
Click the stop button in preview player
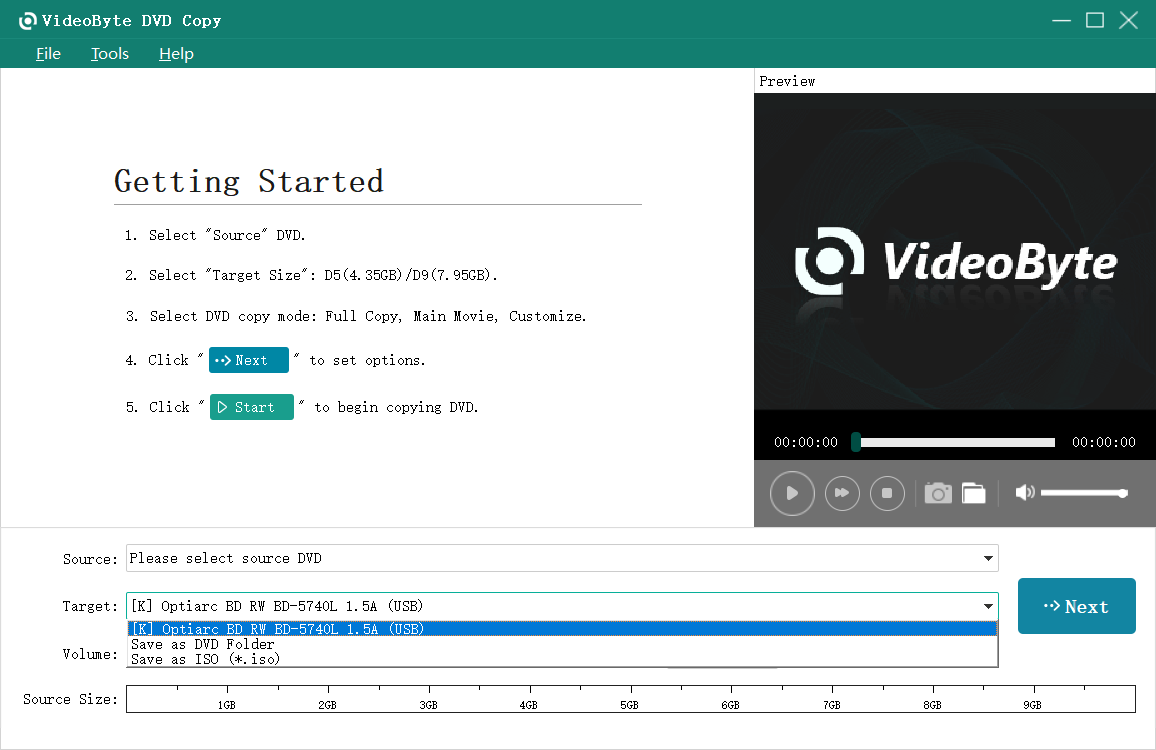887,493
